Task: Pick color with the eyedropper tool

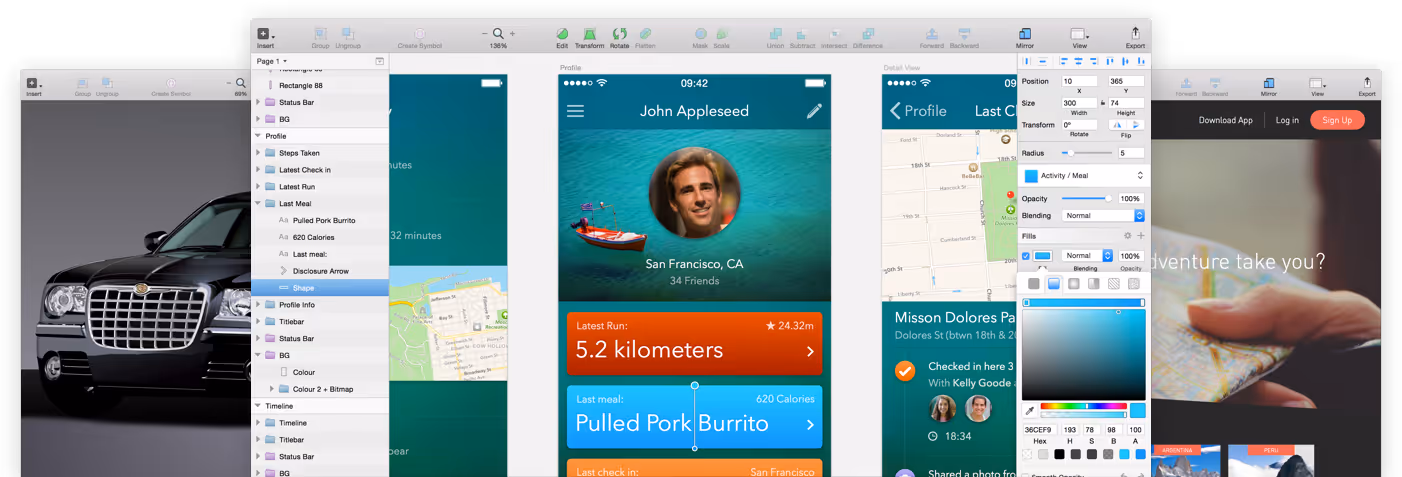Action: pos(1029,410)
